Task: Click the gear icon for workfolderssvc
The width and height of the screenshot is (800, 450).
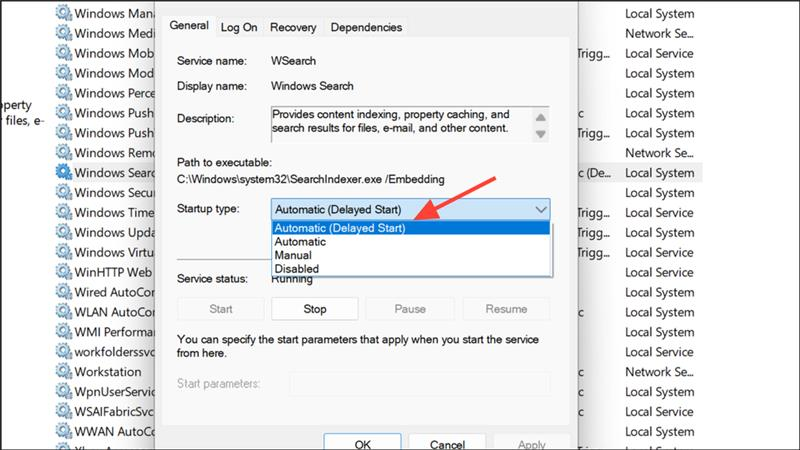Action: point(64,351)
